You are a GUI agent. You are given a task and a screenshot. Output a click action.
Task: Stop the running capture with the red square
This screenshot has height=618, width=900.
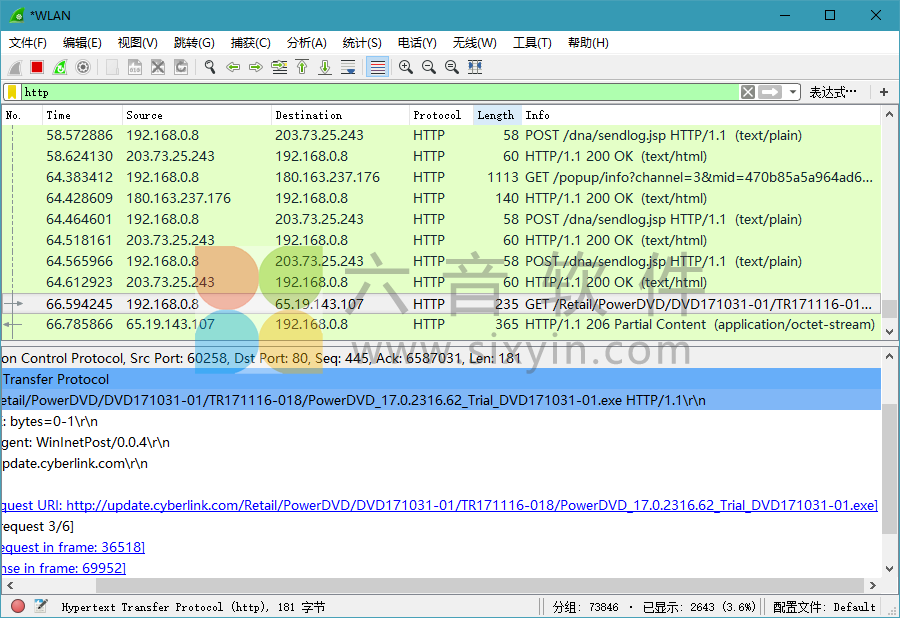[x=35, y=66]
